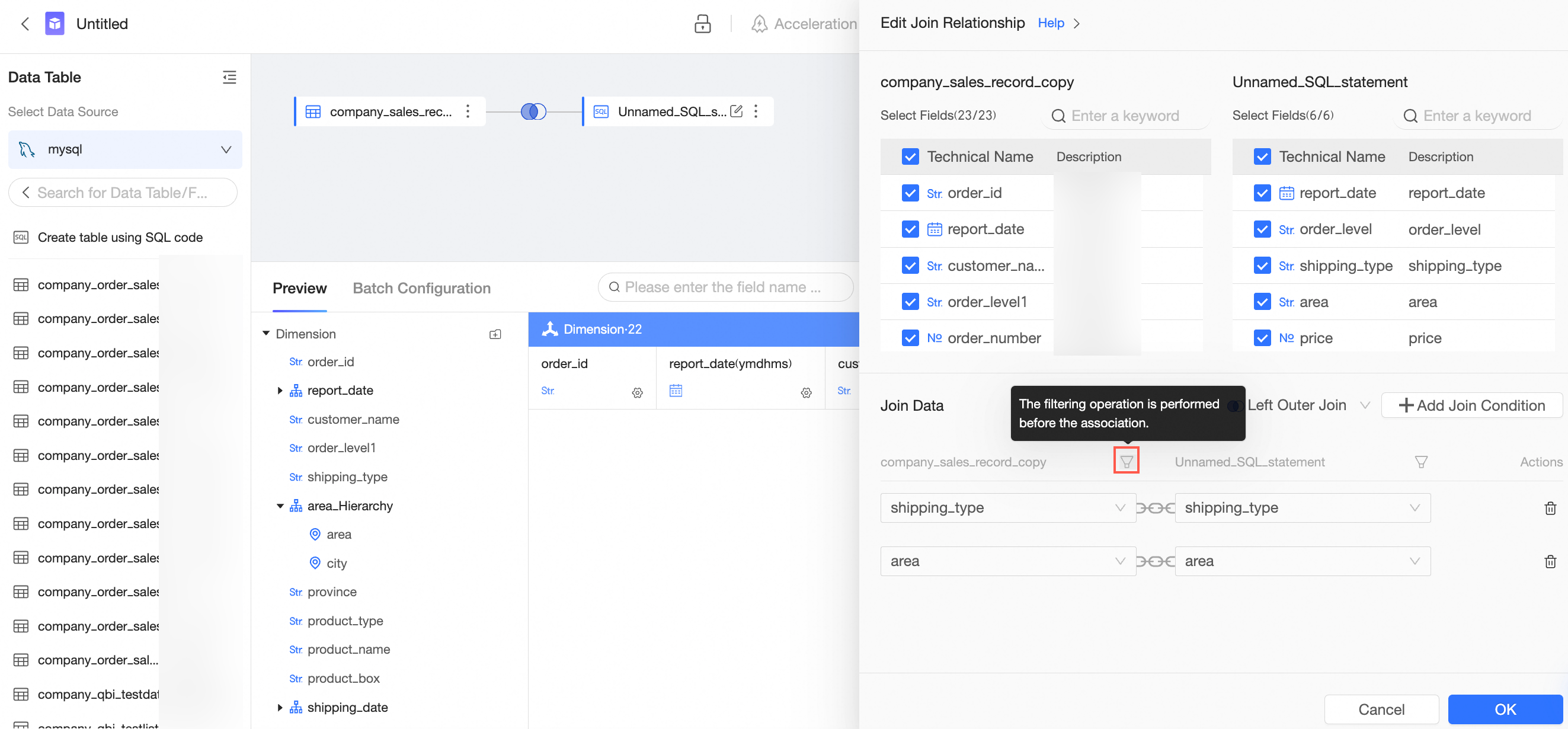This screenshot has width=1568, height=729.
Task: Delete the shipping_type join condition
Action: 1550,508
